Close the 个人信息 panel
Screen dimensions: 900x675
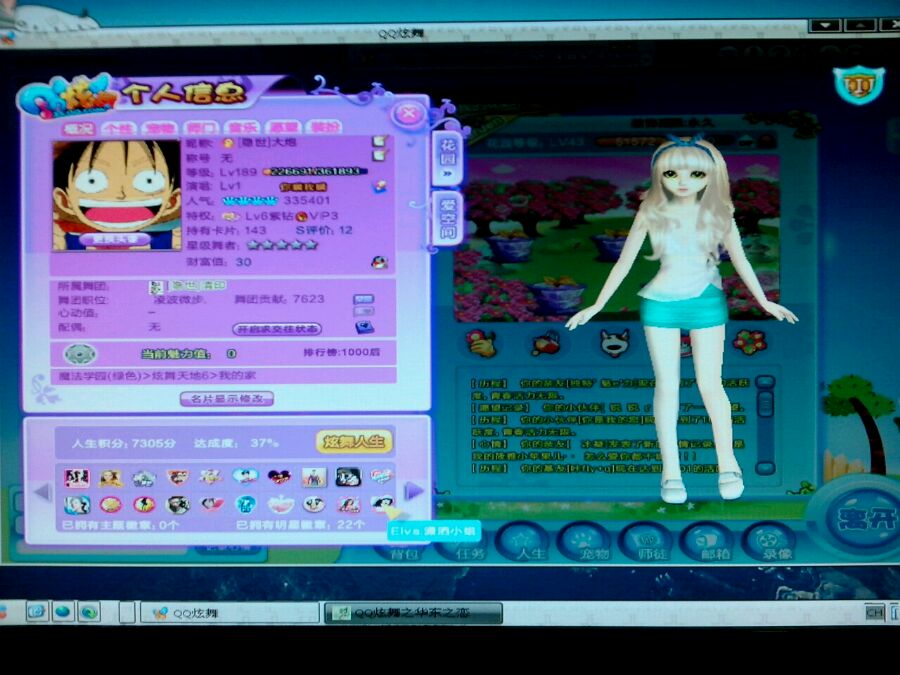click(x=409, y=113)
